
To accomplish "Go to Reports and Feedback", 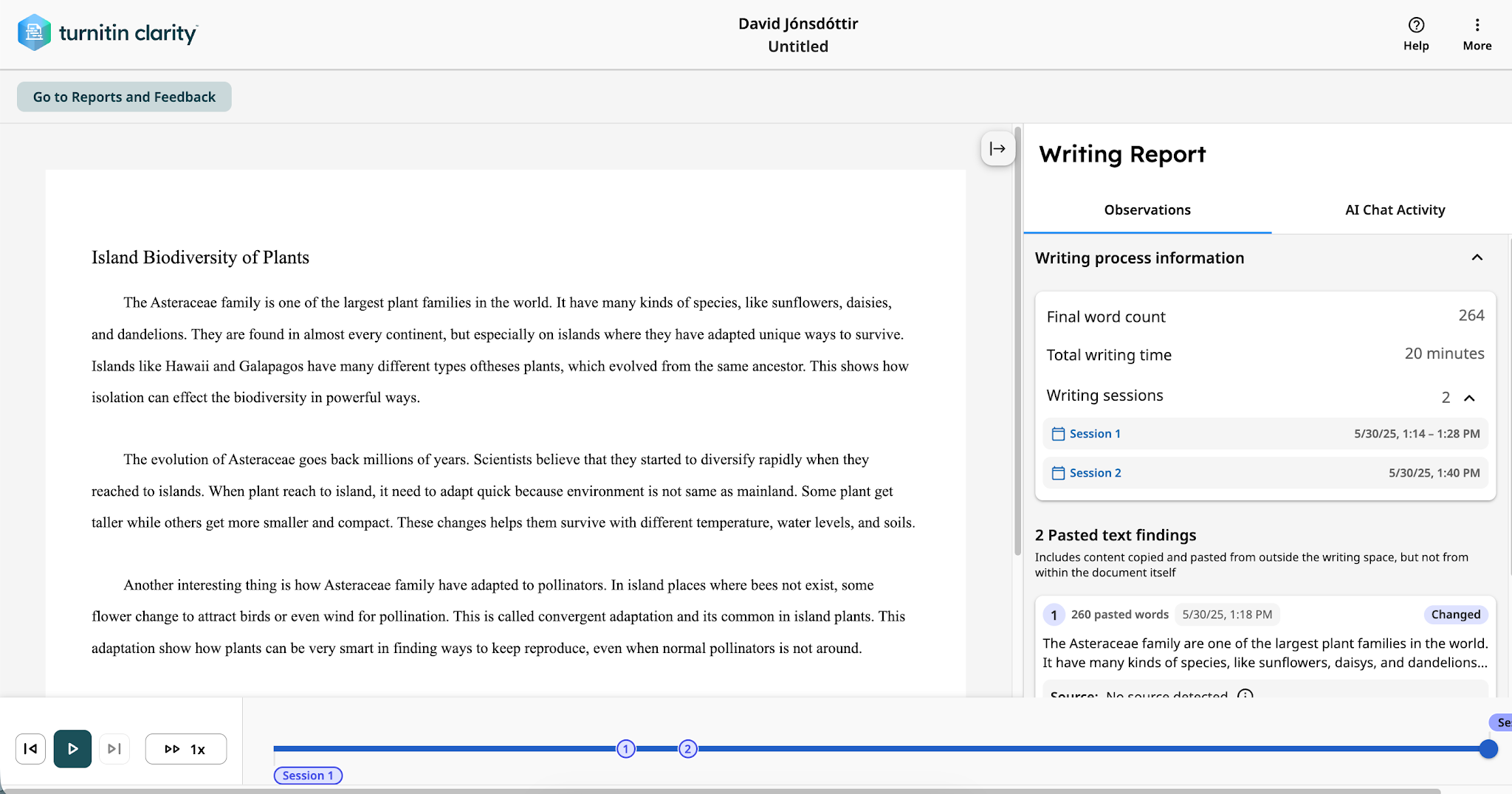I will (124, 97).
